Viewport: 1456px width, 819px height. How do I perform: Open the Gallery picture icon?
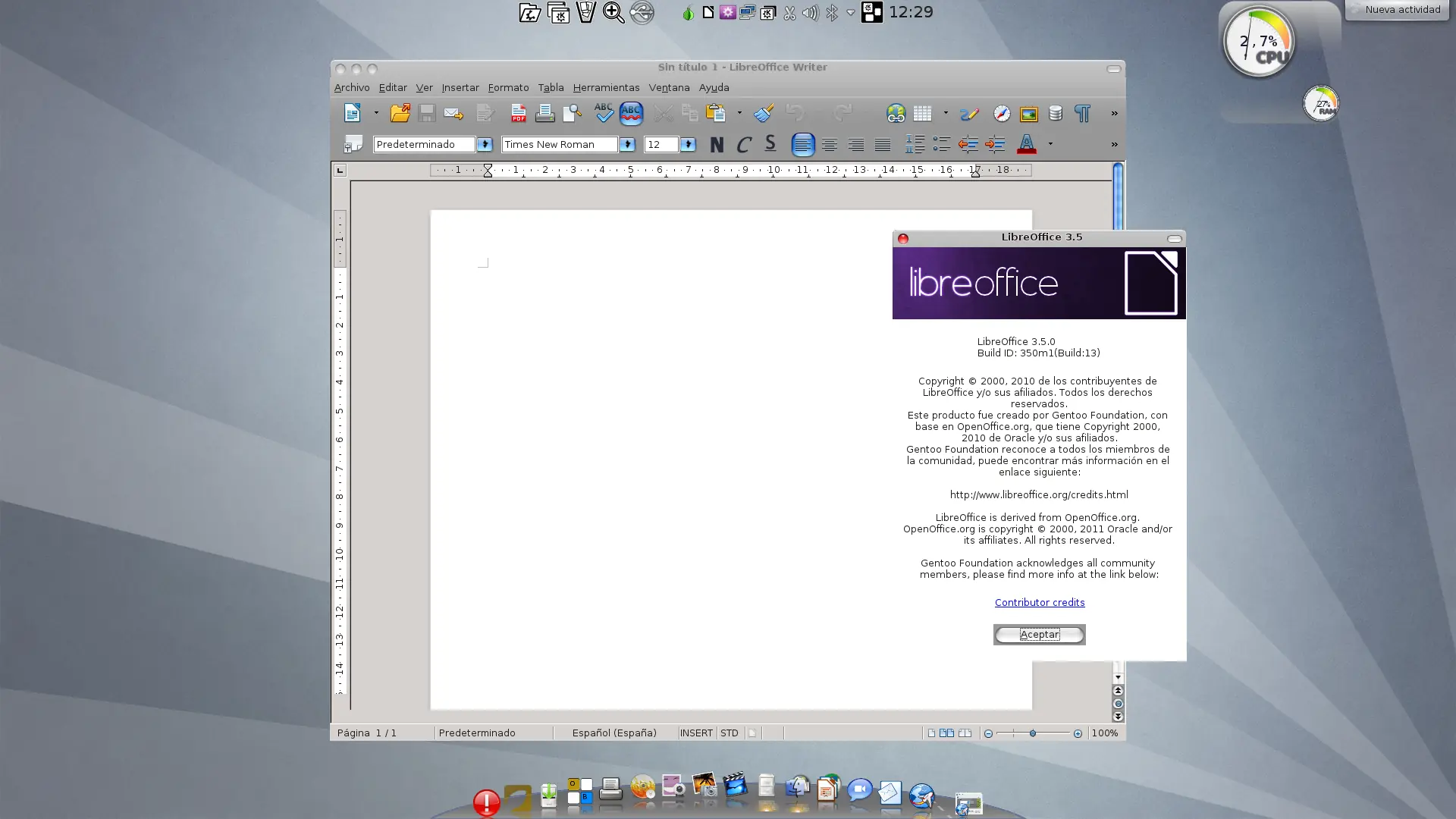[x=1028, y=114]
